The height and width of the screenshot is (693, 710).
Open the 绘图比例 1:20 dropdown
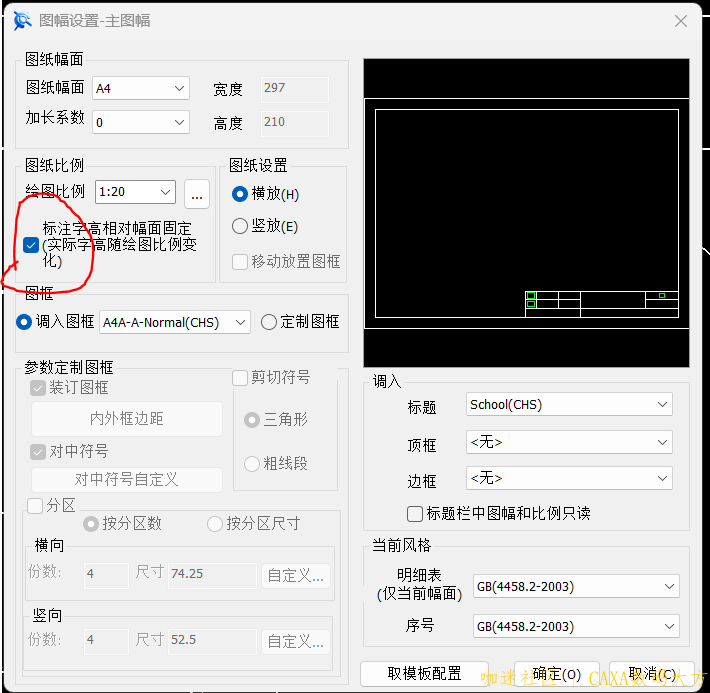point(135,192)
